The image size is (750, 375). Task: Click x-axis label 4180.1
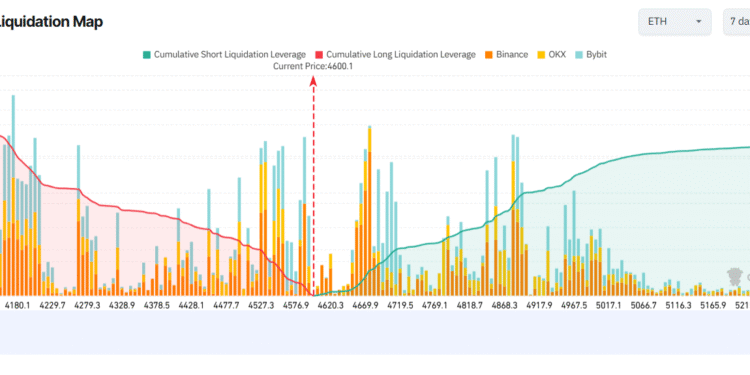pyautogui.click(x=17, y=305)
